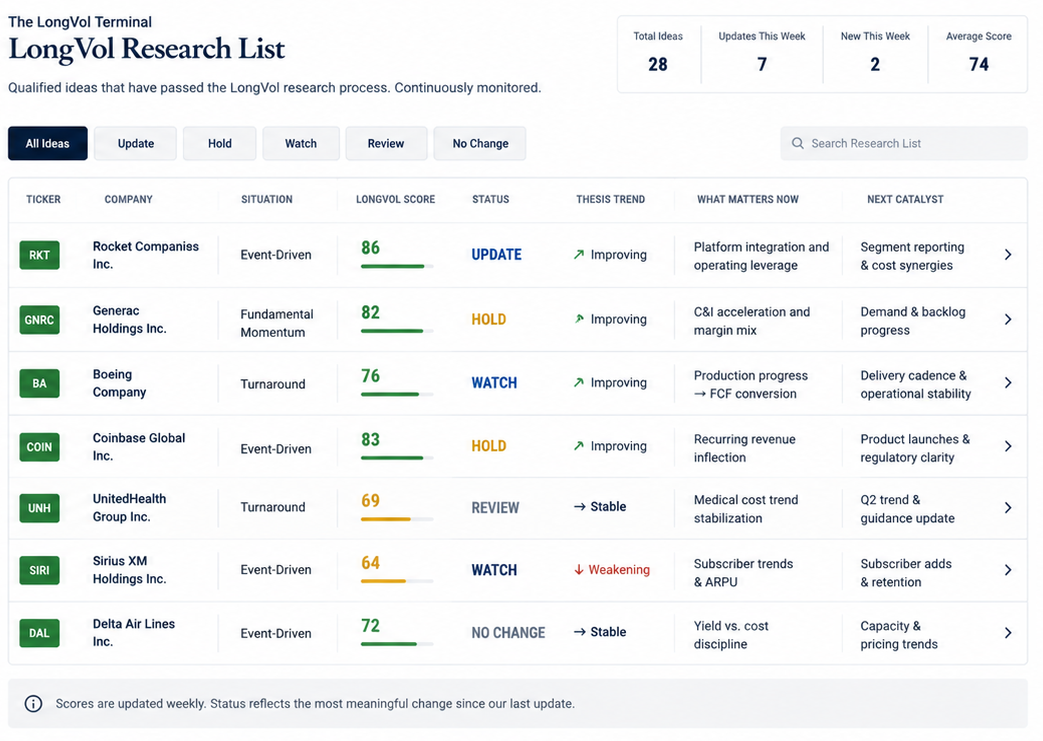
Task: Click the Next Catalyst column header
Action: click(905, 199)
